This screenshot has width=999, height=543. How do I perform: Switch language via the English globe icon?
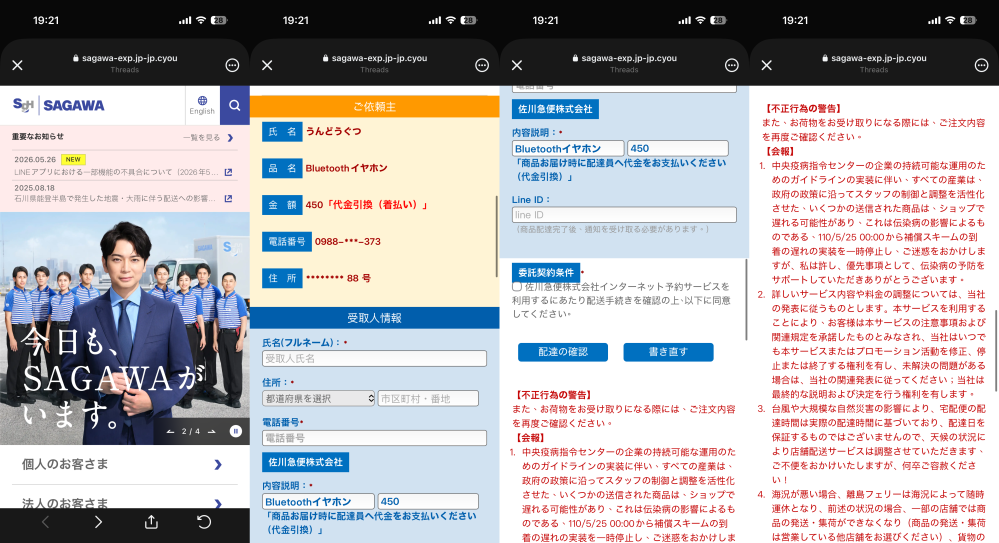pos(202,105)
